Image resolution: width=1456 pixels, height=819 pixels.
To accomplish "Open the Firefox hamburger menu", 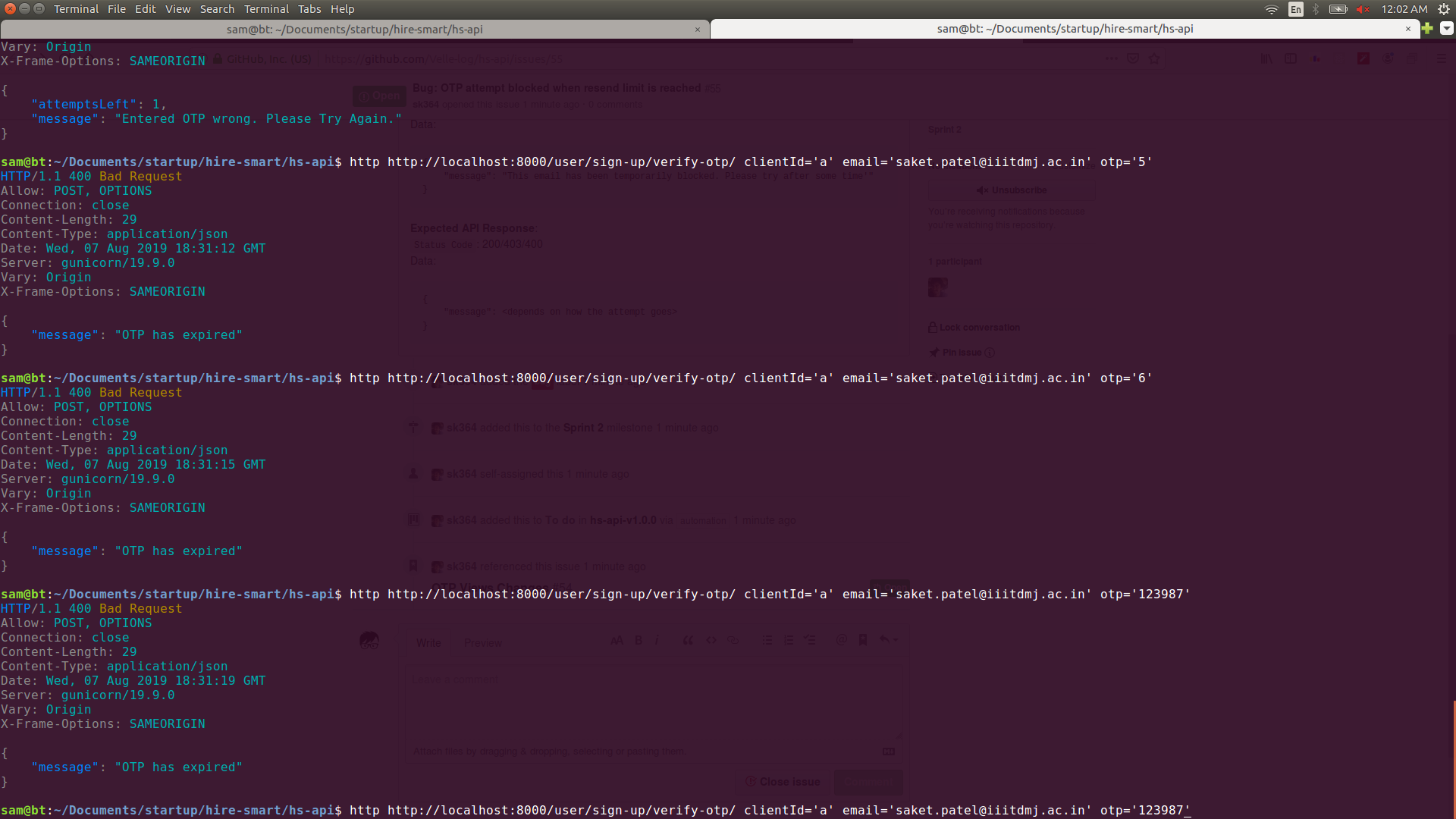I will (1439, 58).
